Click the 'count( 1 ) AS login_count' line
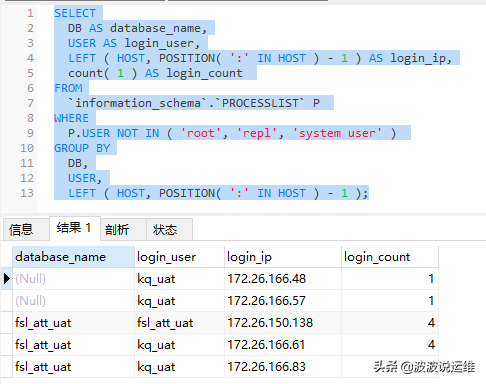The image size is (486, 384). tap(155, 73)
